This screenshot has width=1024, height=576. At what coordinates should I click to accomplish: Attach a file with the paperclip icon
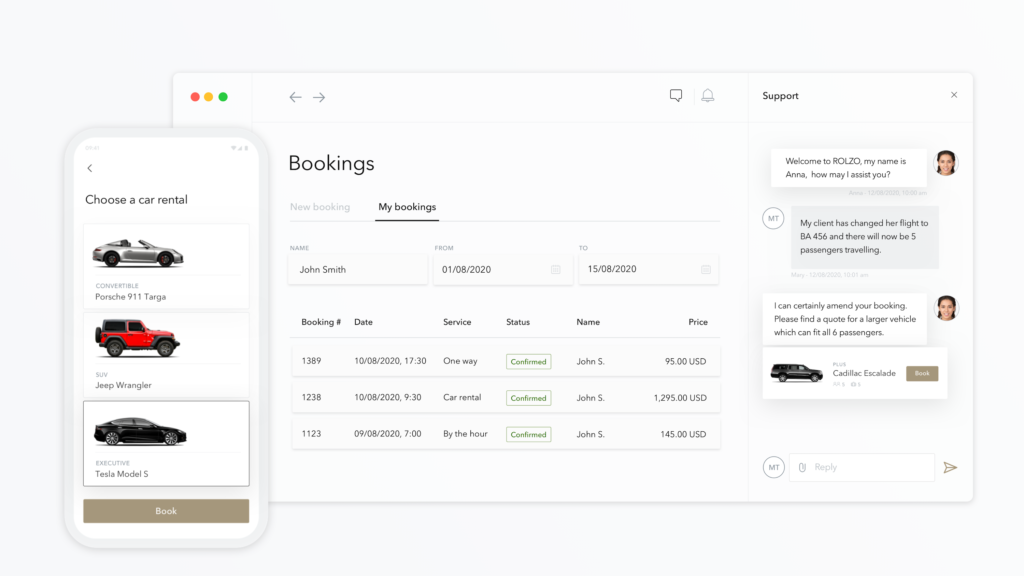(801, 467)
